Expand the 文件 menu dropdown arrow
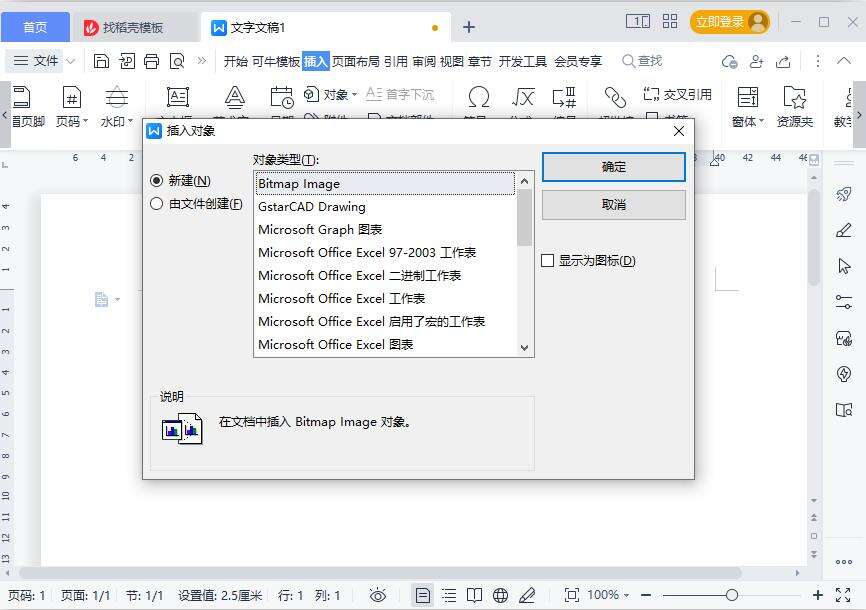Viewport: 866px width, 610px height. click(71, 61)
